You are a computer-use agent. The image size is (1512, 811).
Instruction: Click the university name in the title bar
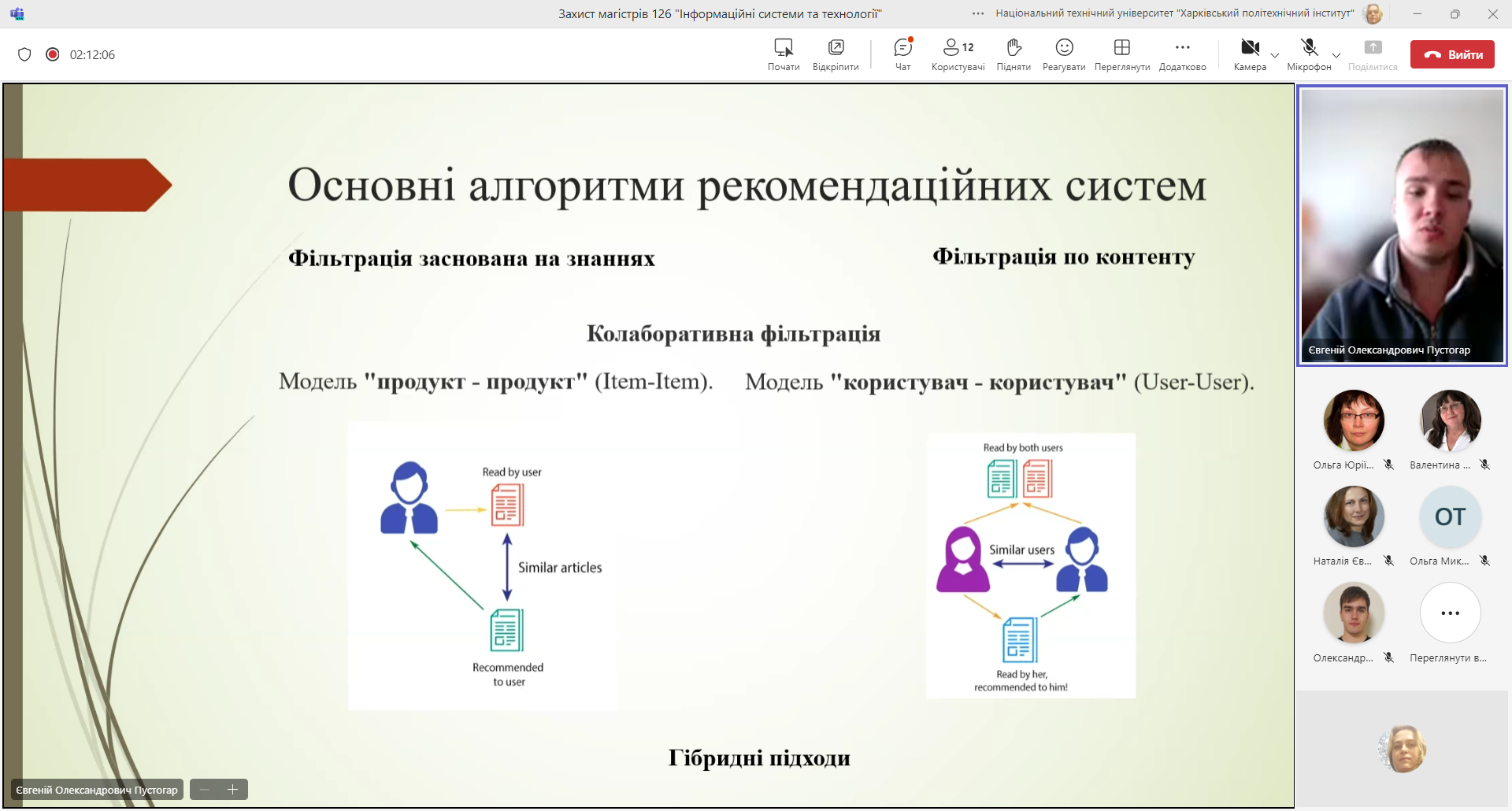click(x=1175, y=13)
